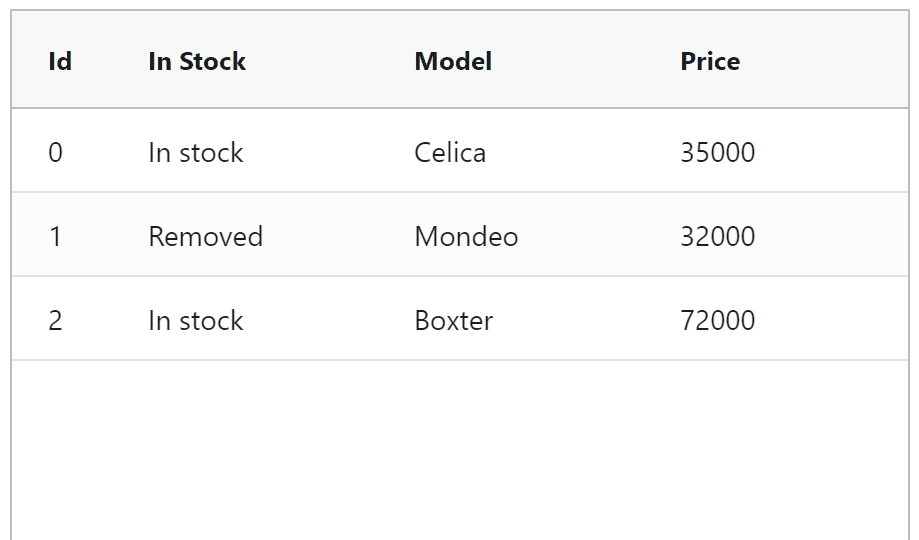919x540 pixels.
Task: Sort by the In Stock column header
Action: point(197,61)
